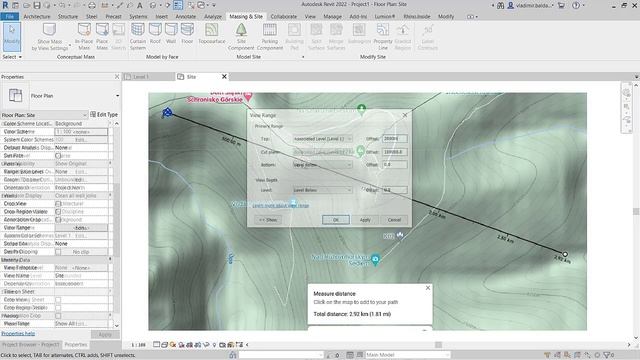The width and height of the screenshot is (640, 360).
Task: Open the Top level dropdown in View Range
Action: [x=322, y=139]
